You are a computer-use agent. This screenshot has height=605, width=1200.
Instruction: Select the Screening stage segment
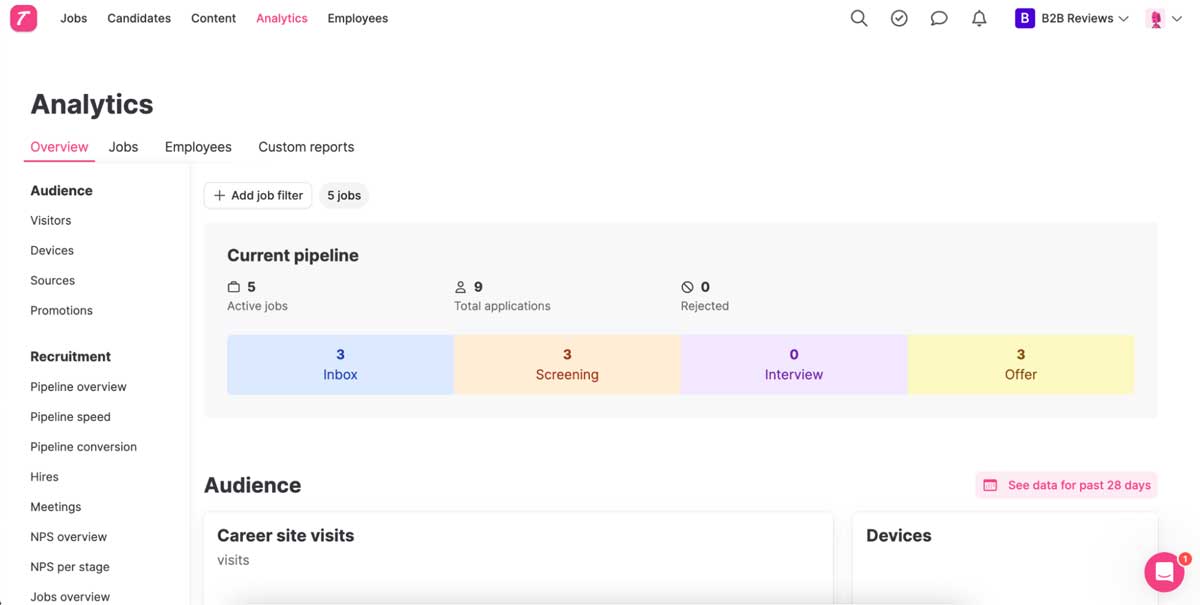click(566, 364)
